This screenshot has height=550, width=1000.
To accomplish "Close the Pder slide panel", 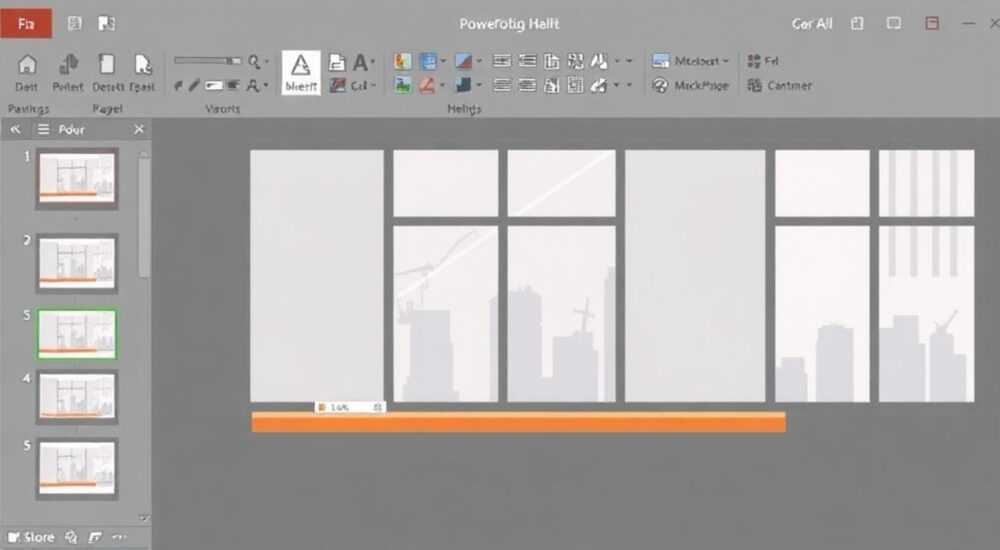I will tap(139, 130).
